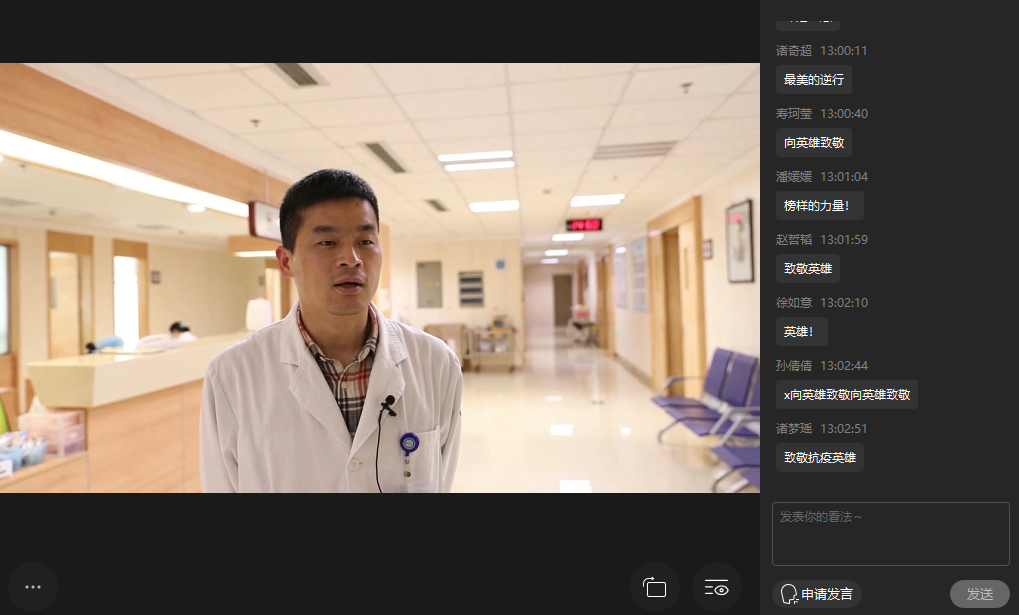Select the 向英雄致敬 message from 寿珂莹
Viewport: 1019px width, 615px height.
point(813,143)
